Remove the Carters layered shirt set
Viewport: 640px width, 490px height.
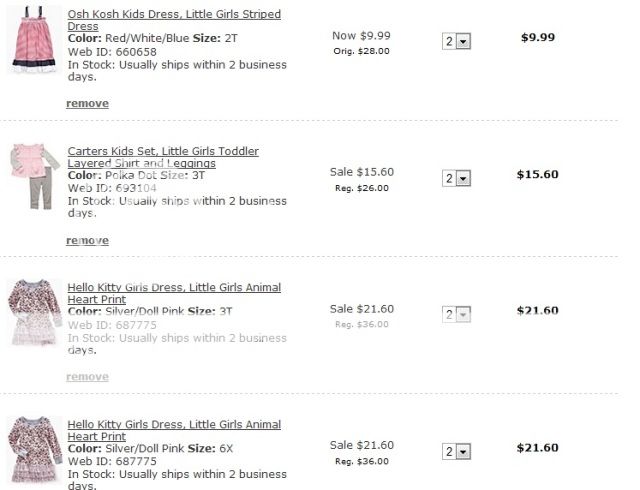pos(87,240)
